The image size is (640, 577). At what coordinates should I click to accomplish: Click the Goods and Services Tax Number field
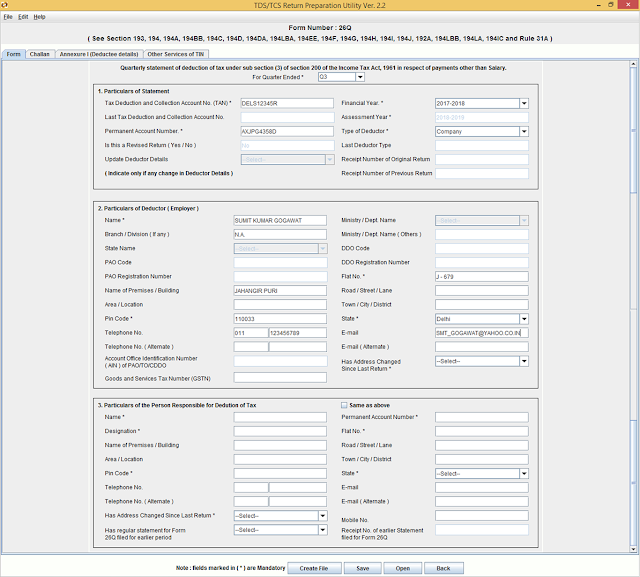(280, 378)
